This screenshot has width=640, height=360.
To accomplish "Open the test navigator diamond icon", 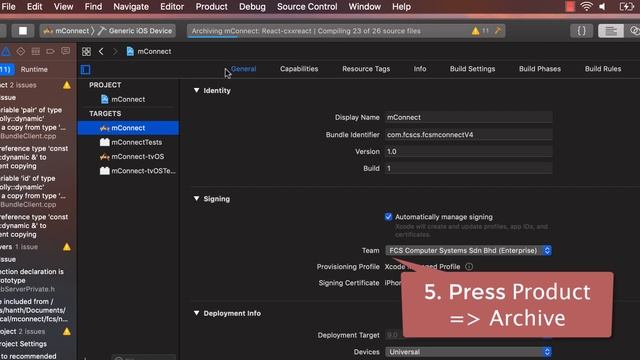I will pyautogui.click(x=20, y=51).
